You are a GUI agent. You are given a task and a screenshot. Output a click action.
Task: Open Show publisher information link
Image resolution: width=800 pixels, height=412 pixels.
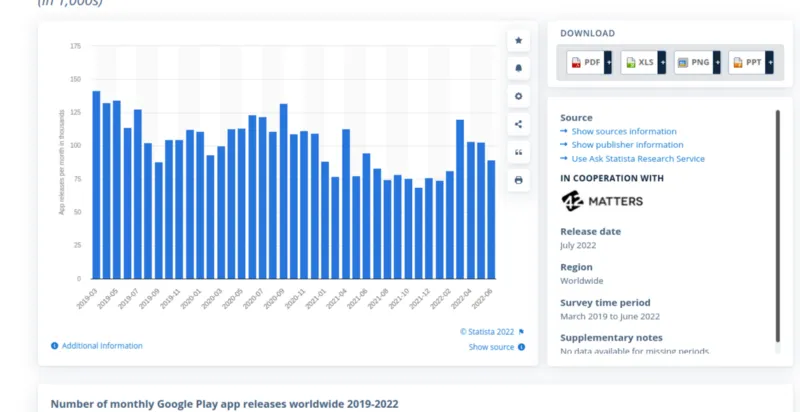pyautogui.click(x=628, y=145)
